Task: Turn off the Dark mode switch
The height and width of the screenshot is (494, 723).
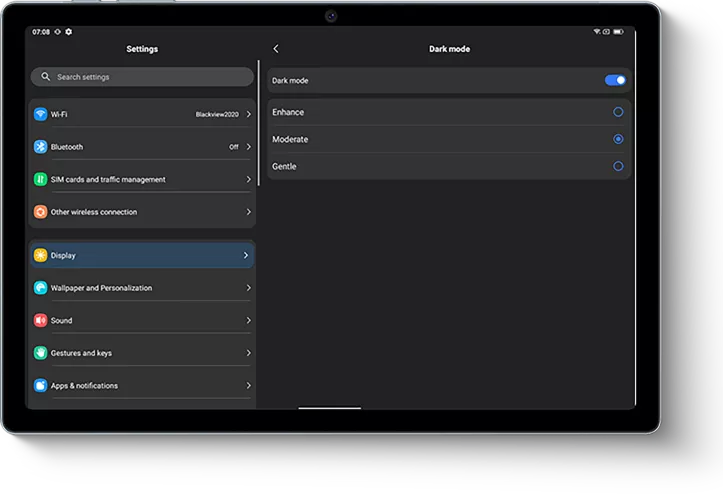Action: click(x=616, y=80)
